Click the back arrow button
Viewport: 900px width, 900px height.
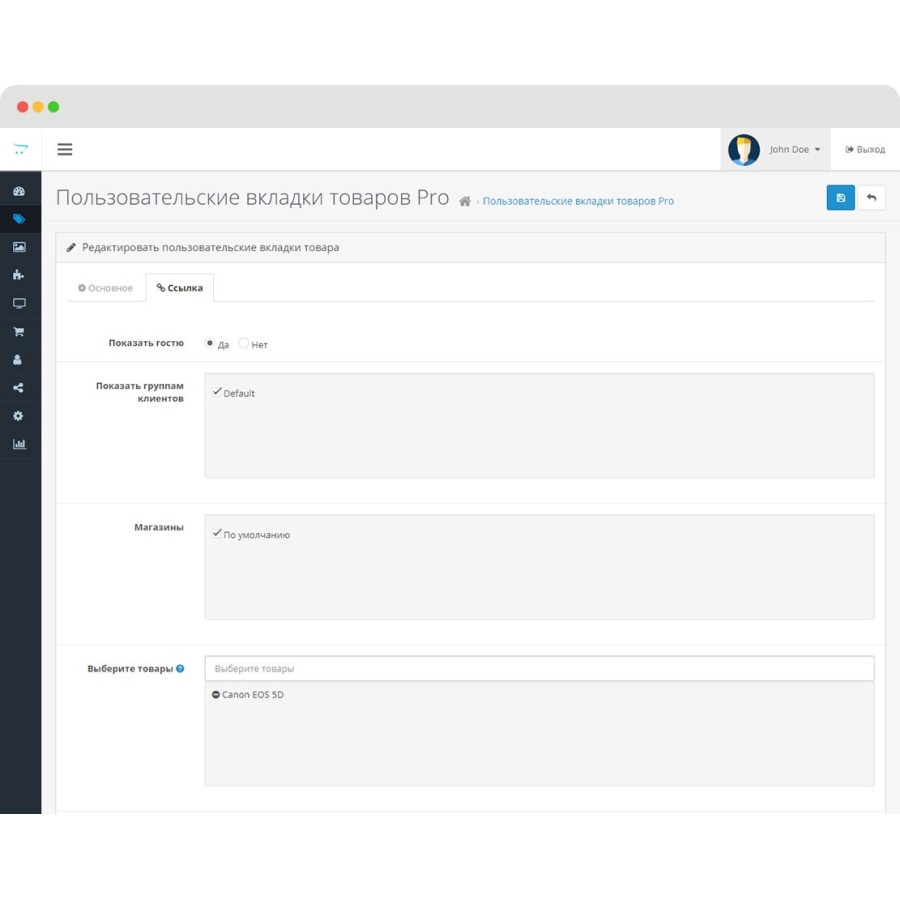tap(871, 197)
